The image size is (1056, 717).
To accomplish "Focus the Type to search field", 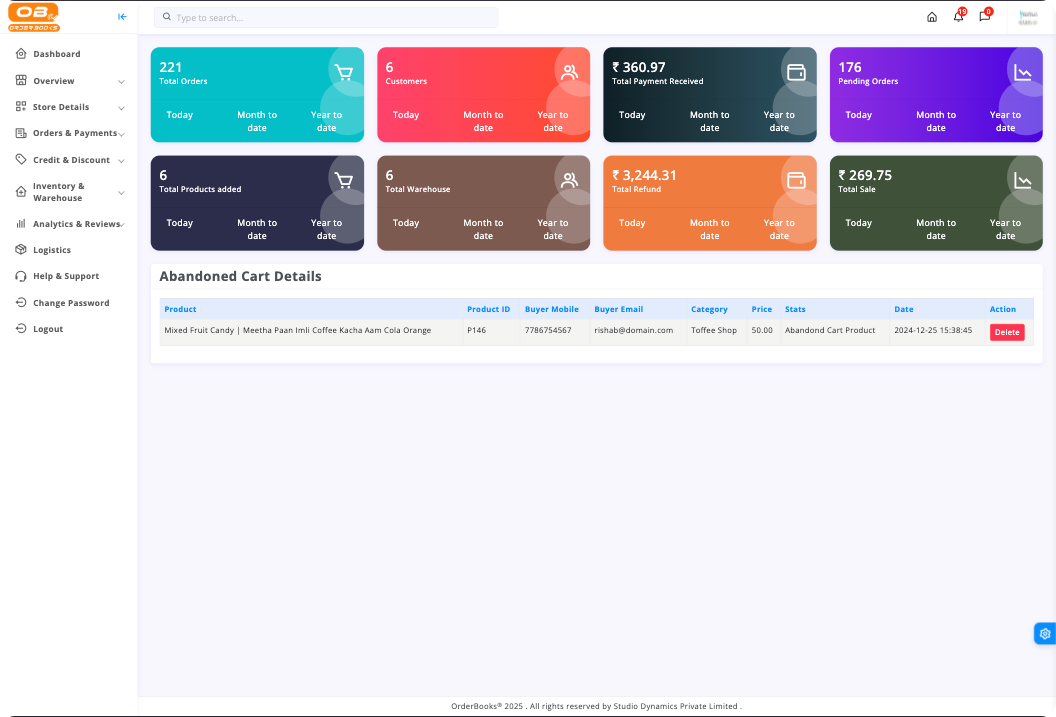I will 330,18.
